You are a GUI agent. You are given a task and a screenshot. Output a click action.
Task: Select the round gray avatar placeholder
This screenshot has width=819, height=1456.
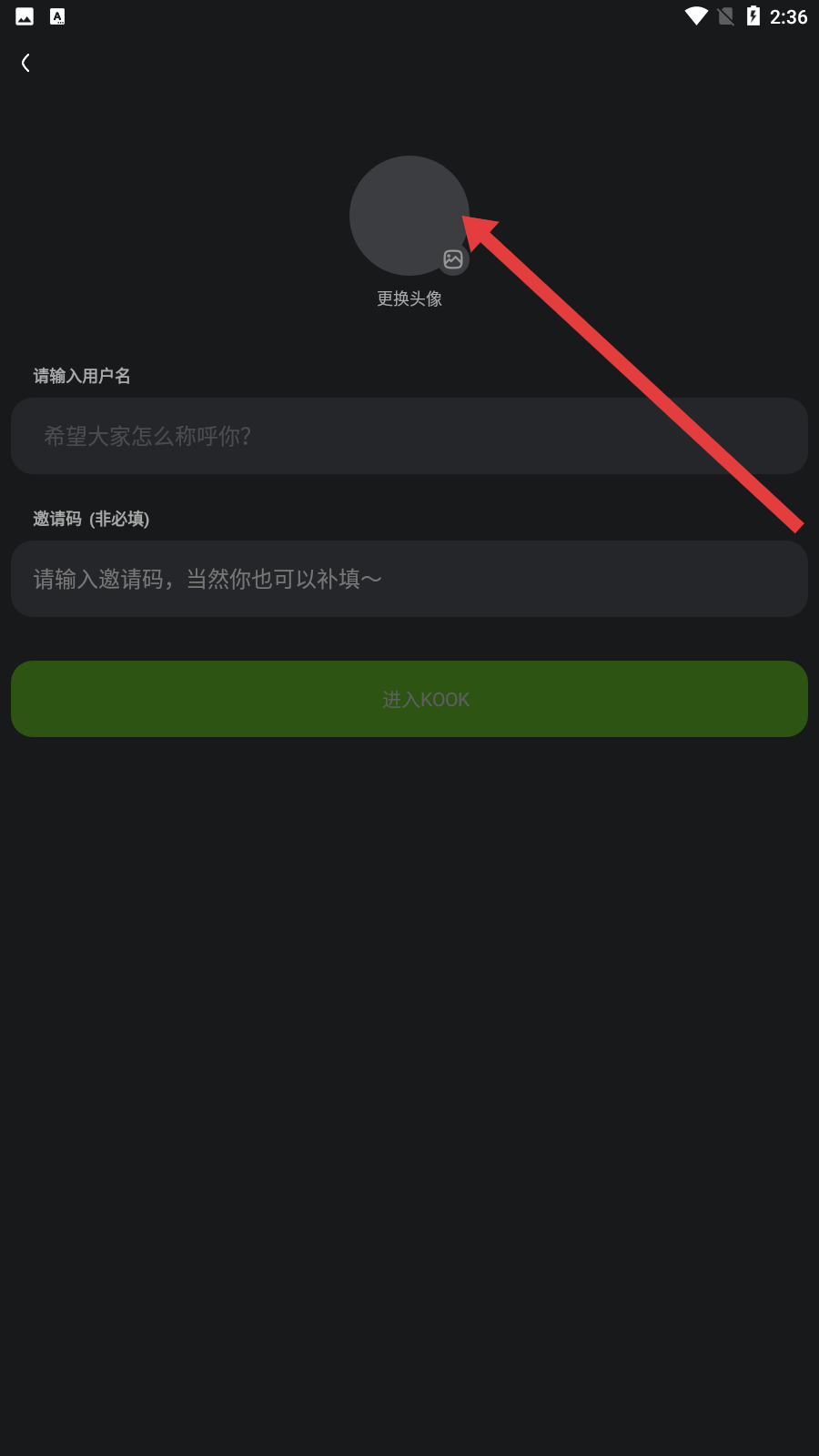point(409,216)
